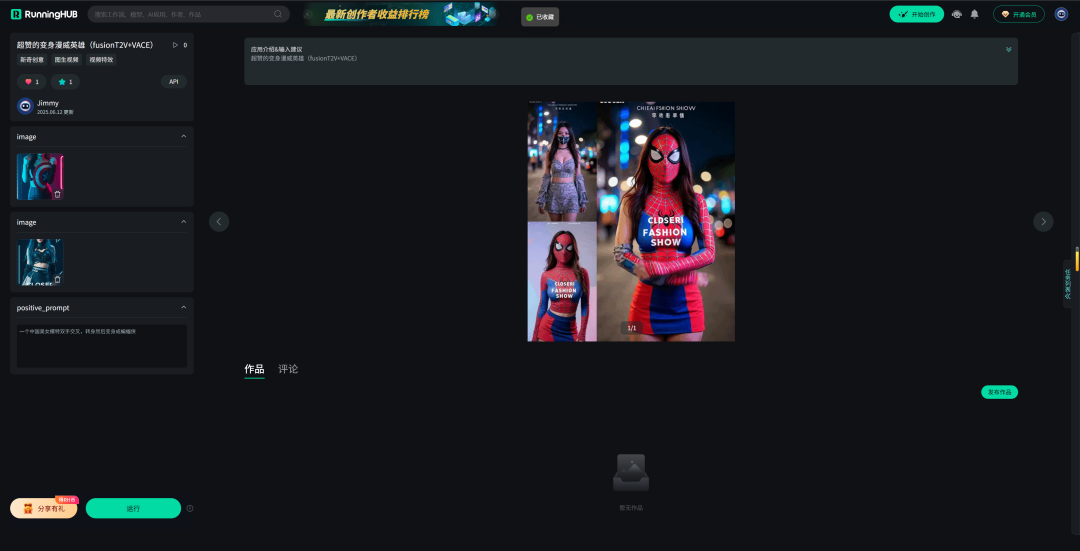Show the next preview image

pyautogui.click(x=1043, y=222)
